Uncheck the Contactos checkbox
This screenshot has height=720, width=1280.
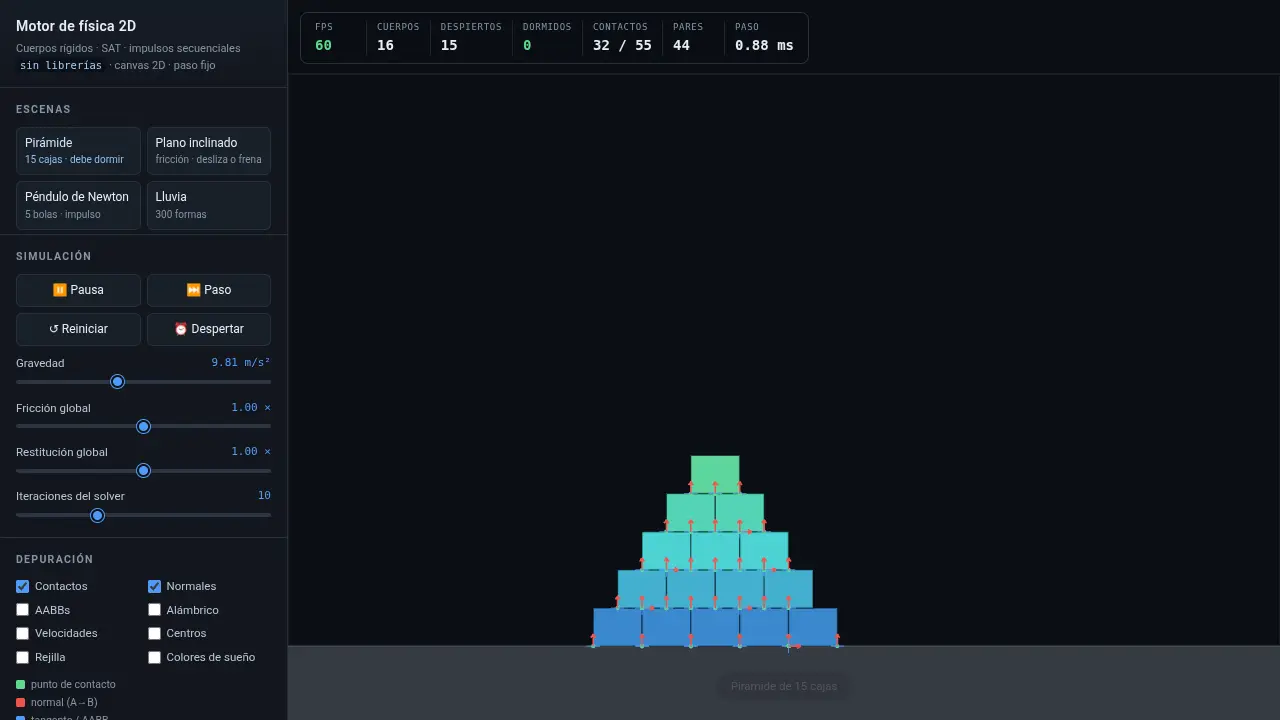coord(23,586)
